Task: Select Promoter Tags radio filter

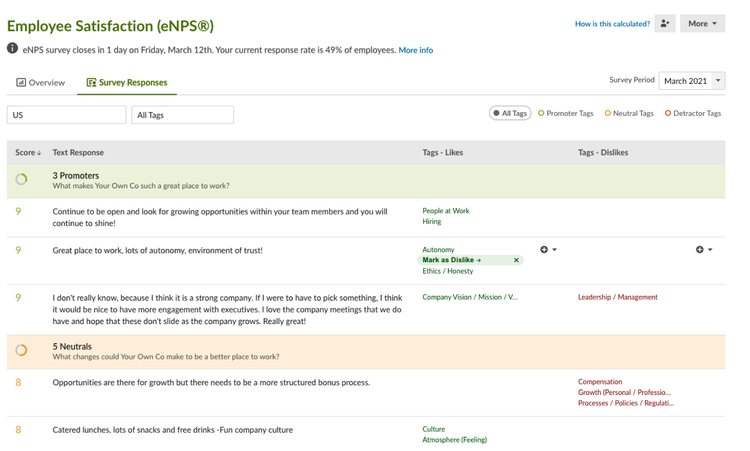Action: click(566, 113)
